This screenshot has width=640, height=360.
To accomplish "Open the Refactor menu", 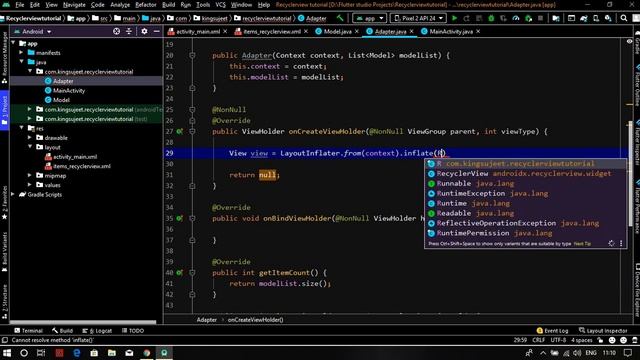I will (x=146, y=5).
